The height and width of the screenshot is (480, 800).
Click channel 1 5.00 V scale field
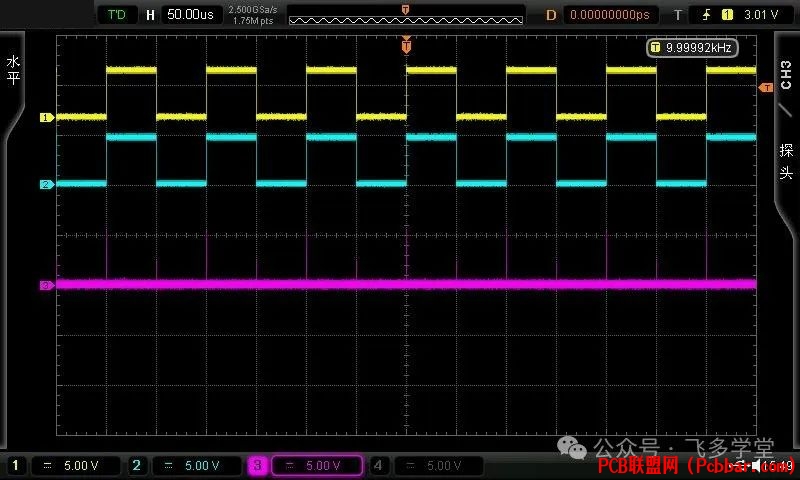point(76,465)
